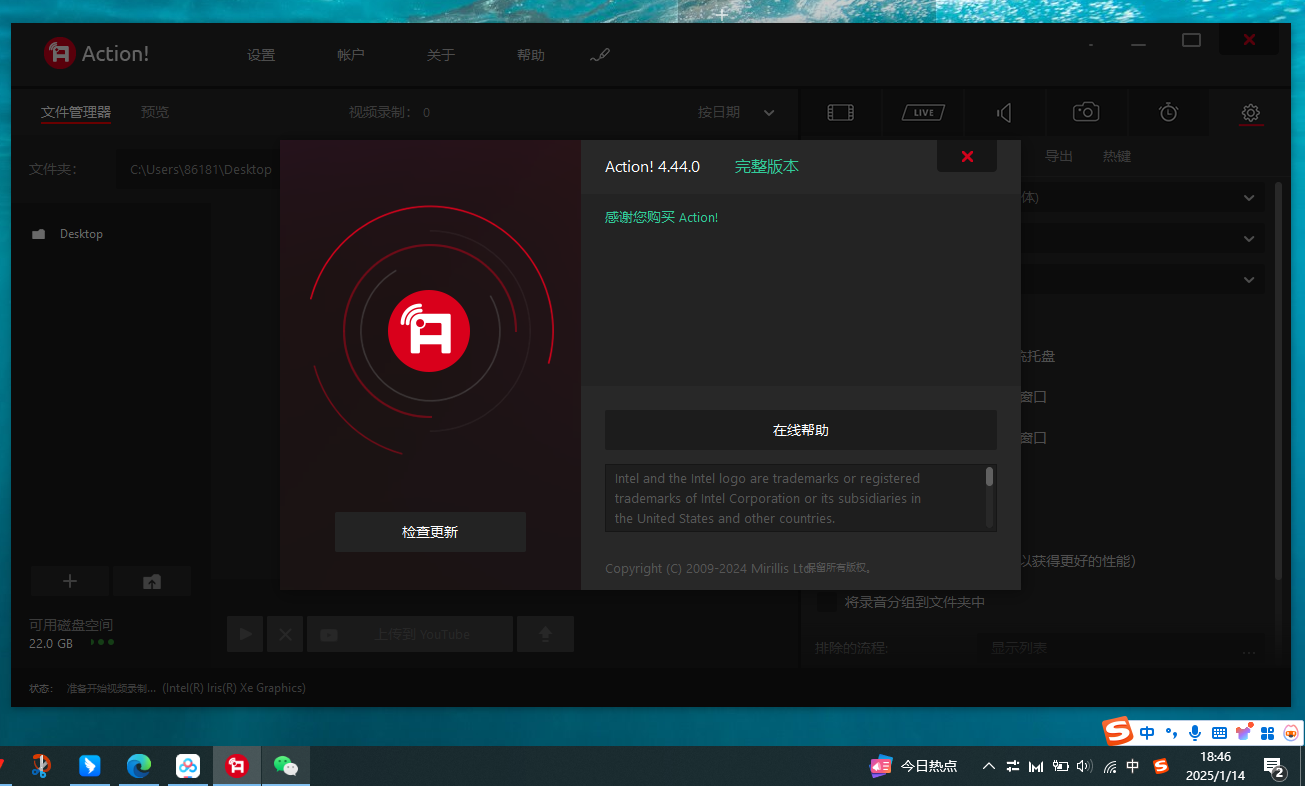1305x786 pixels.
Task: Open the LIVE streaming tab
Action: point(923,112)
